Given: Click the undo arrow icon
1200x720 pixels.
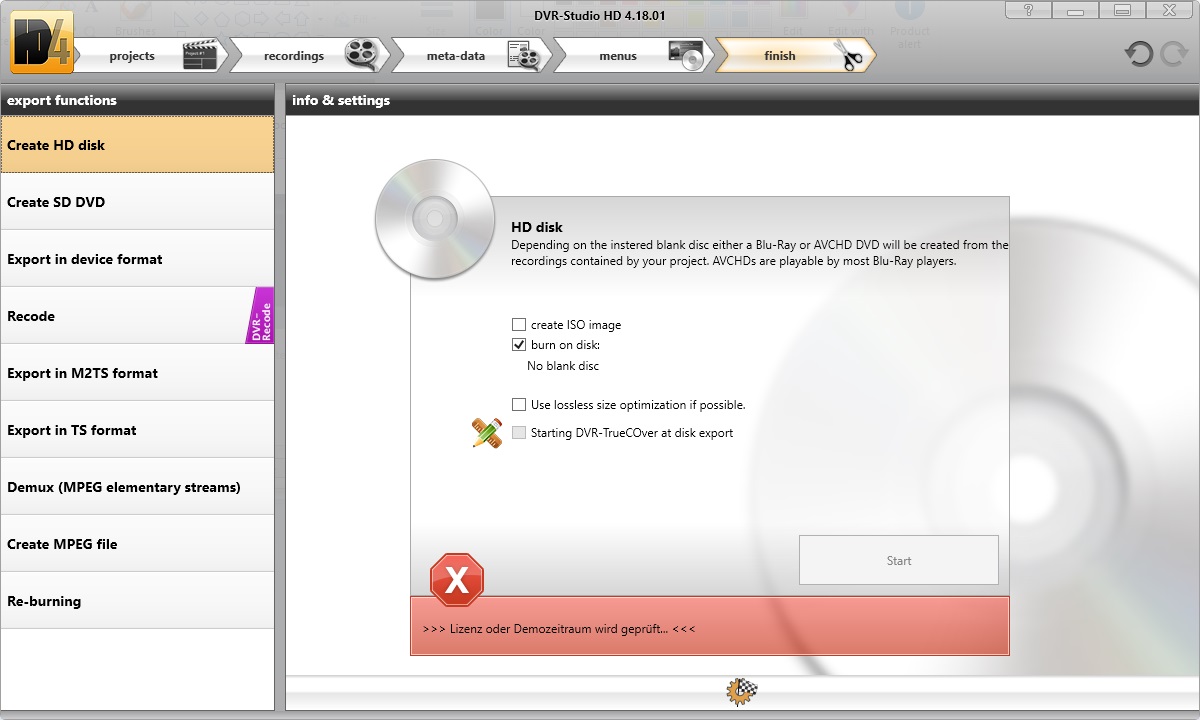Looking at the screenshot, I should (1139, 54).
